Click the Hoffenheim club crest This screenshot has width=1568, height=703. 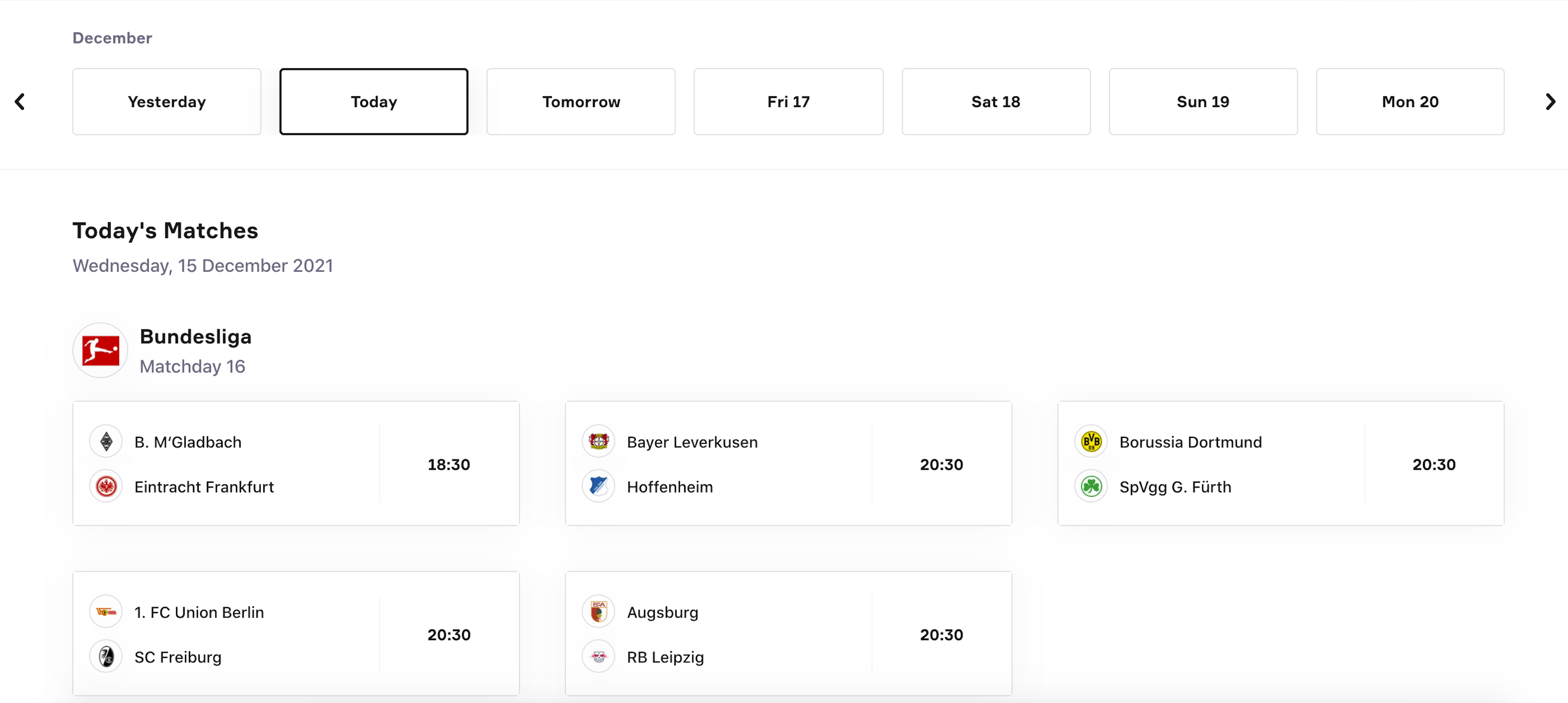598,487
